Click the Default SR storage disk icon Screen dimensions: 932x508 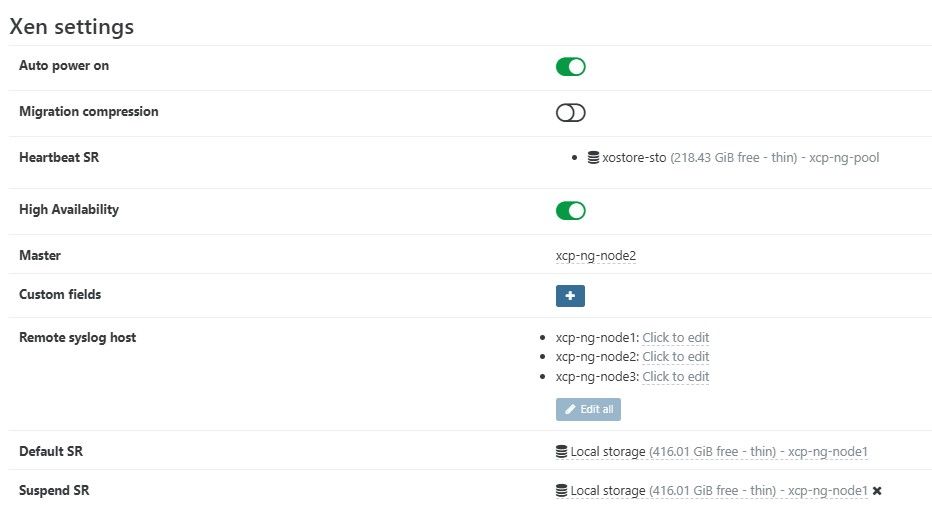click(x=562, y=452)
